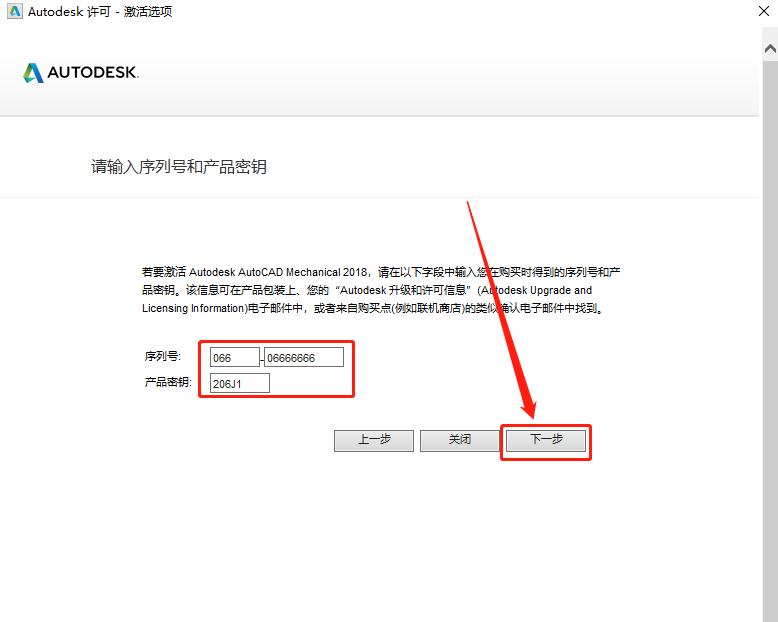Viewport: 778px width, 622px height.
Task: Focus the serial number field 06666666
Action: (304, 358)
